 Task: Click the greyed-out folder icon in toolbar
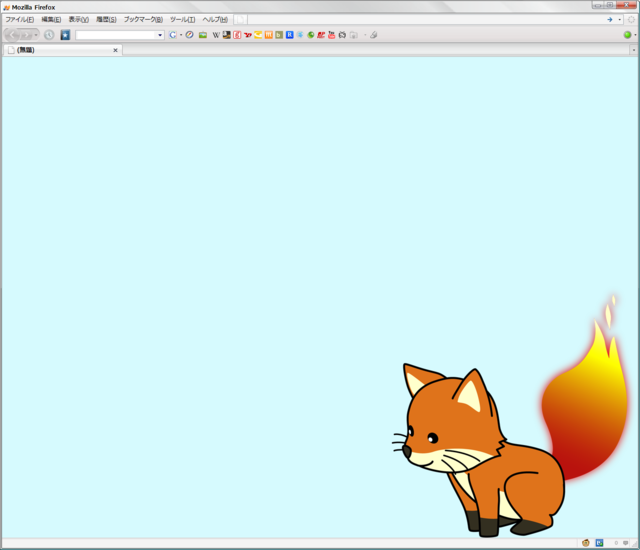point(353,35)
